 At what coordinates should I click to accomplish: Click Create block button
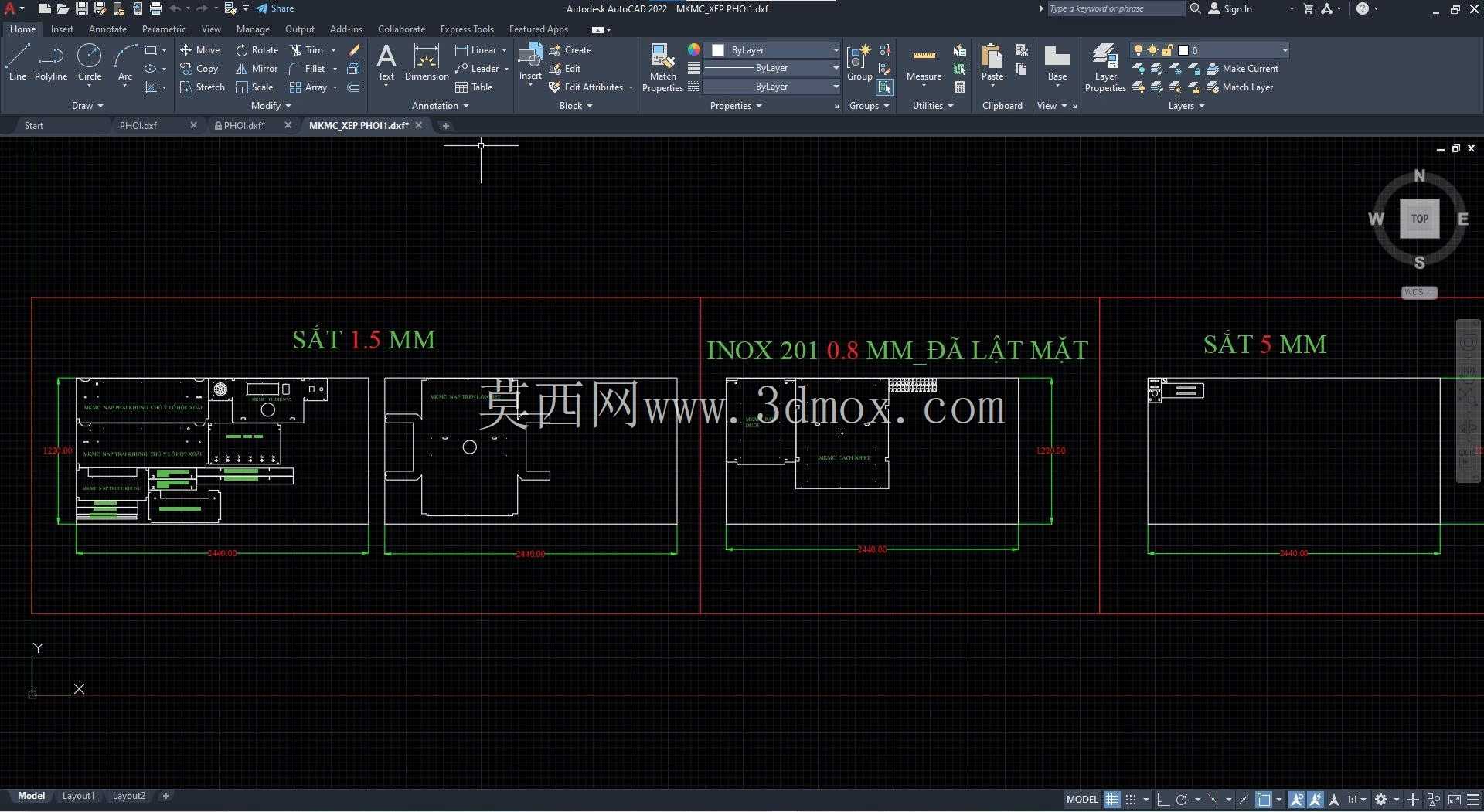570,49
